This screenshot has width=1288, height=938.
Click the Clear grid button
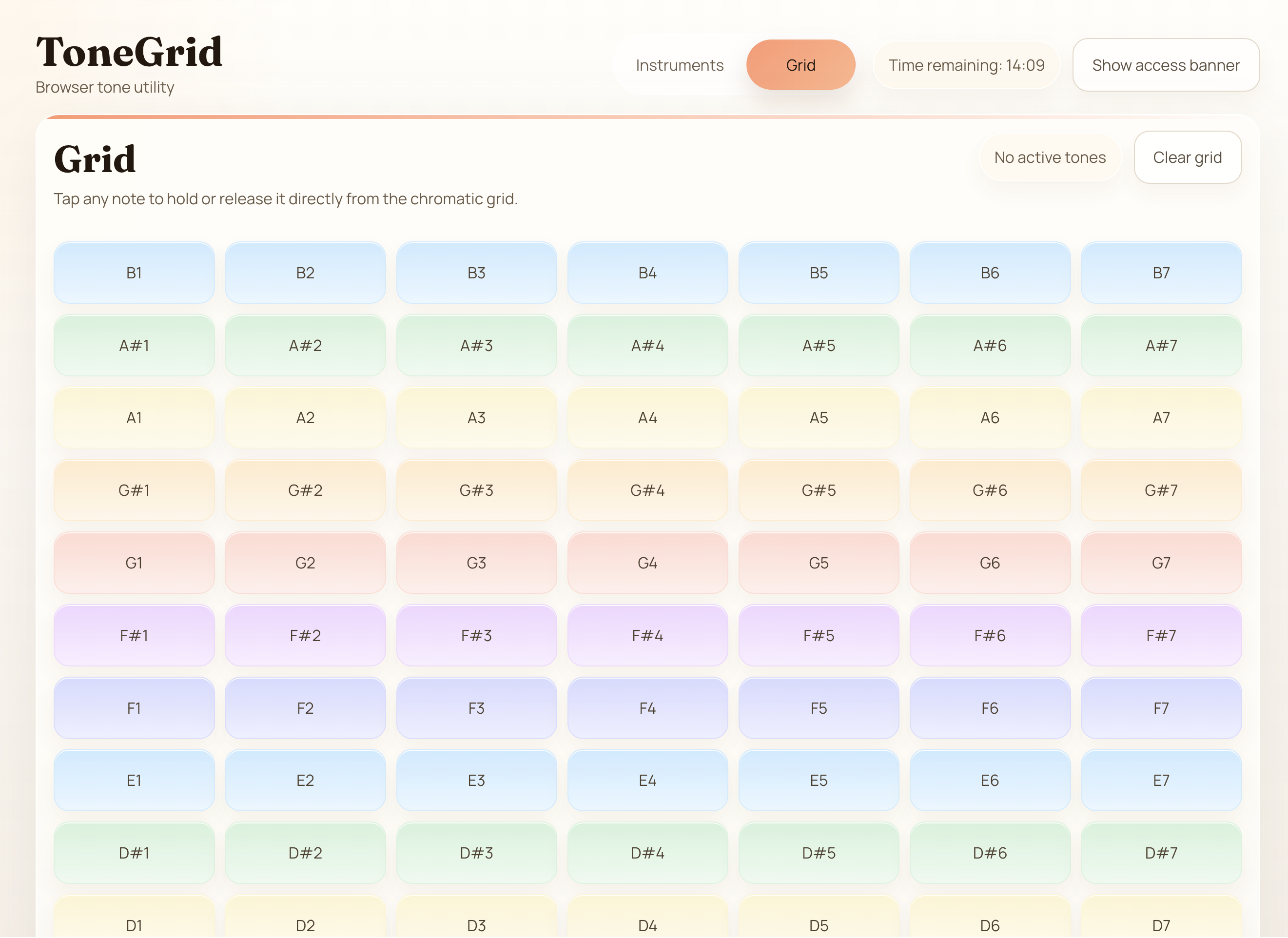click(x=1188, y=157)
